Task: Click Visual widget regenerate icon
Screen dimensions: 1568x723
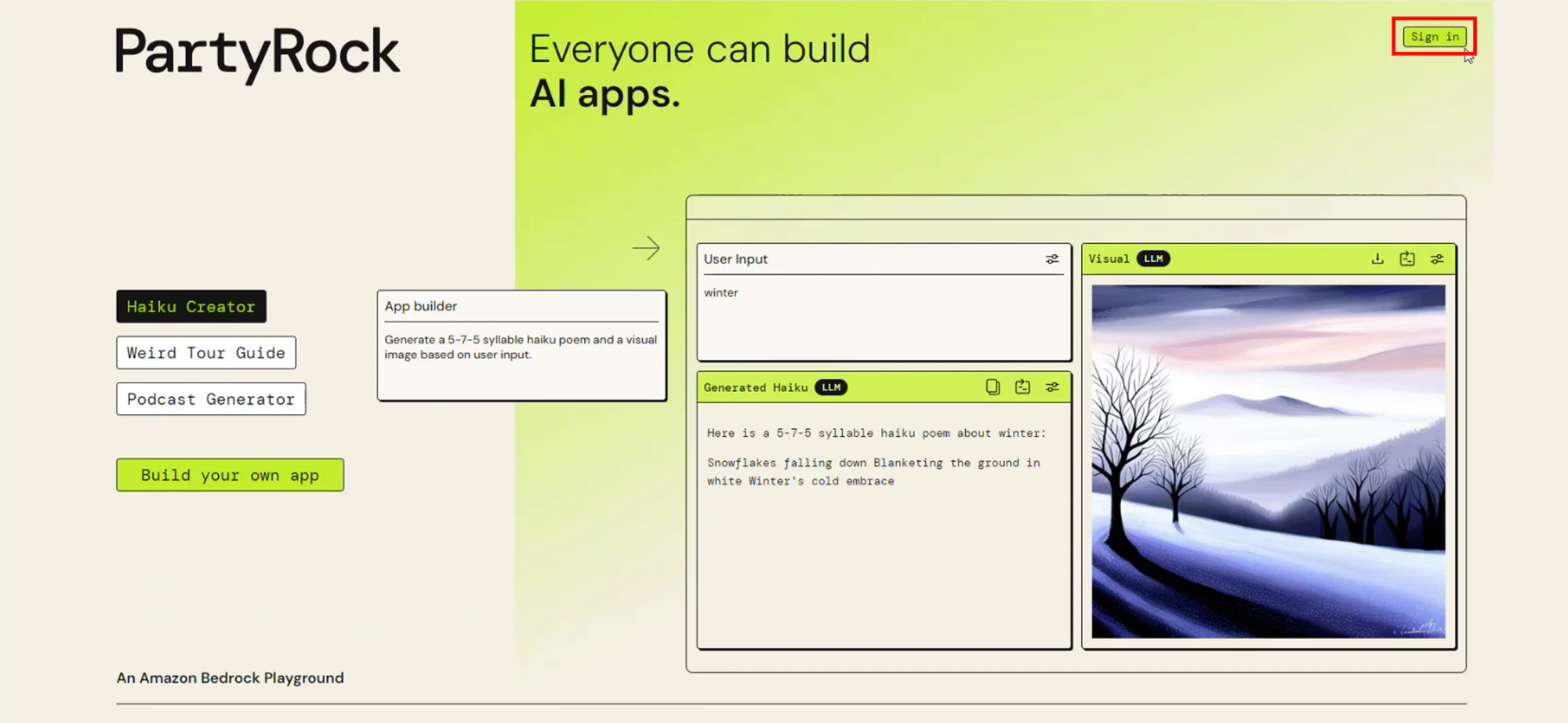Action: [x=1407, y=259]
